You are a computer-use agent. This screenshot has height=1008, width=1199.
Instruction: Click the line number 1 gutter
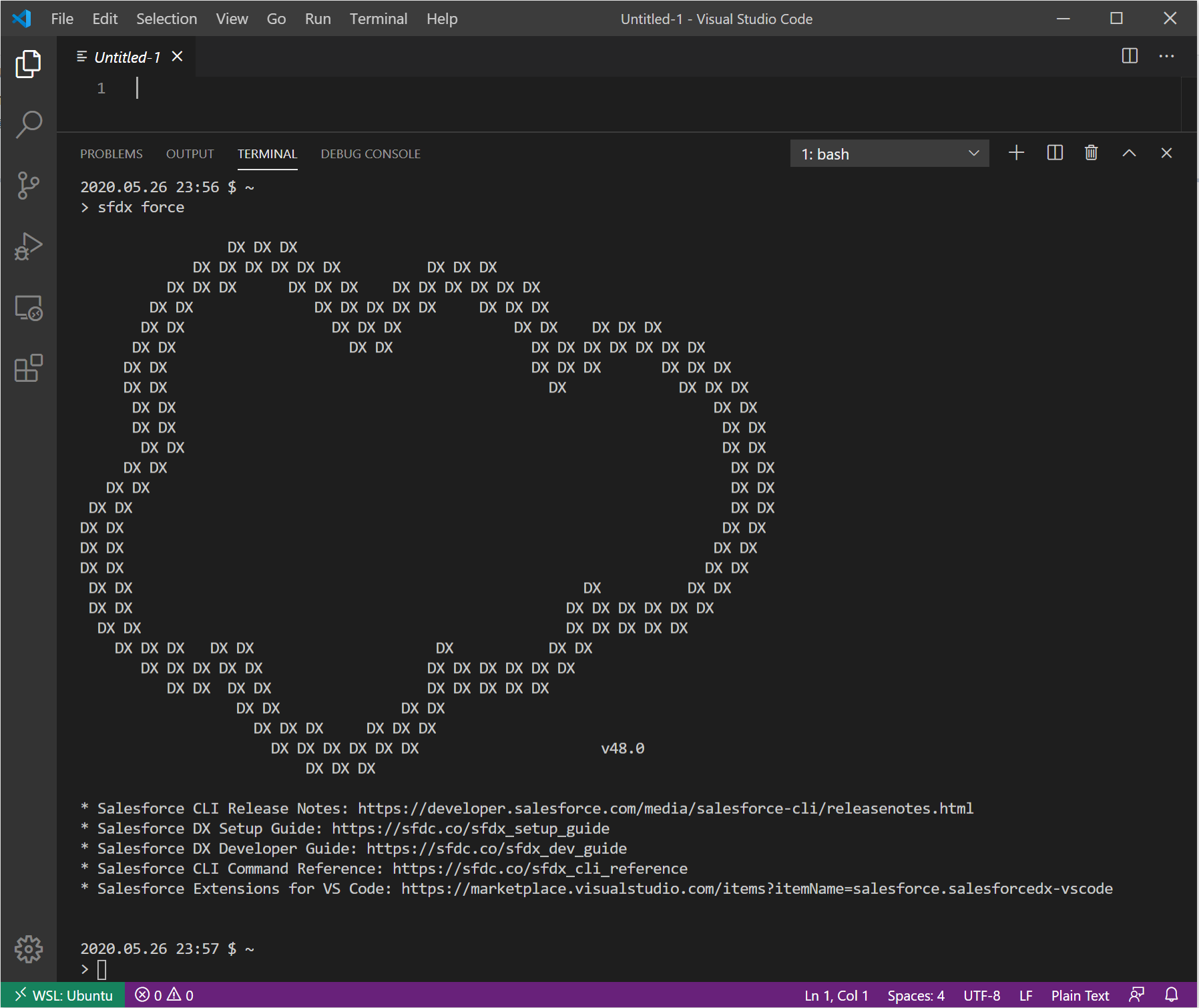pos(101,88)
